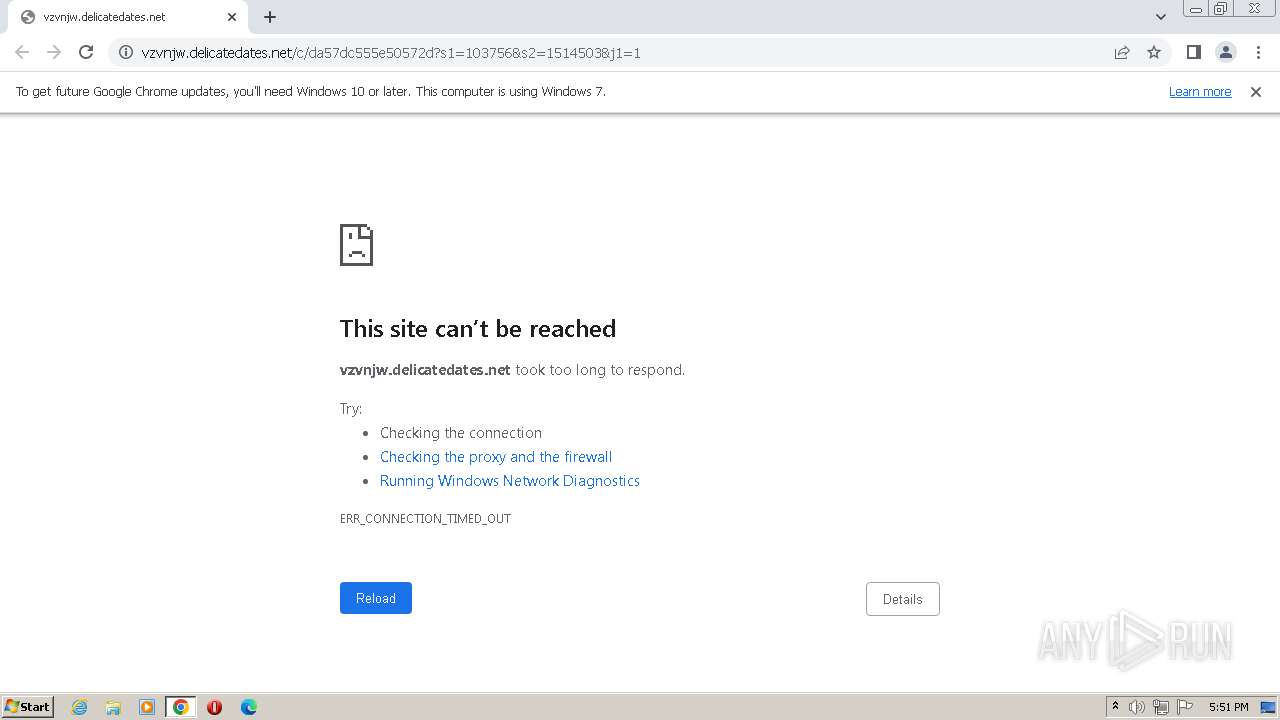Open the Chrome profile avatar
This screenshot has width=1280, height=720.
pos(1225,52)
